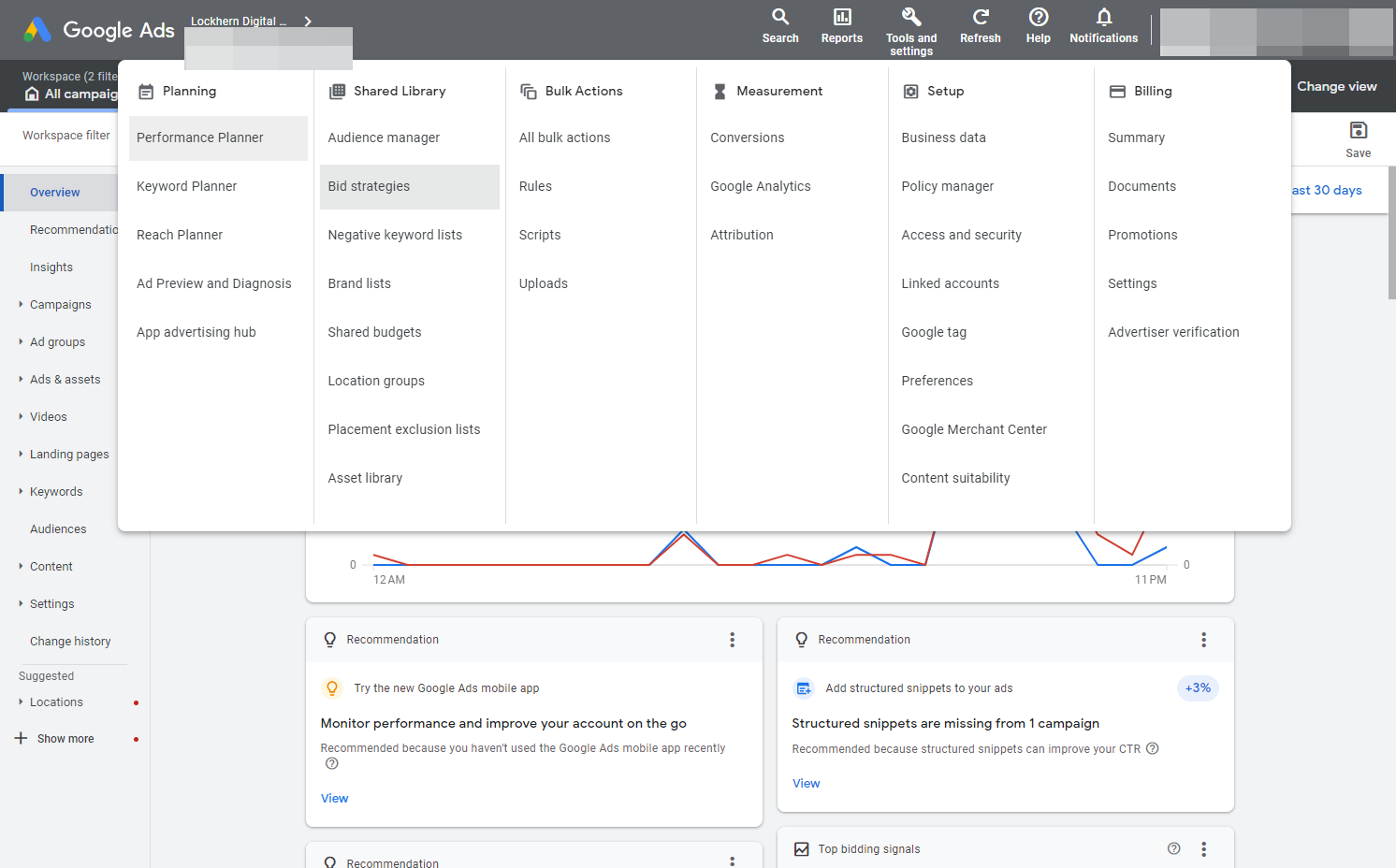Click the Workspace filter label
This screenshot has height=868, width=1396.
pyautogui.click(x=66, y=136)
